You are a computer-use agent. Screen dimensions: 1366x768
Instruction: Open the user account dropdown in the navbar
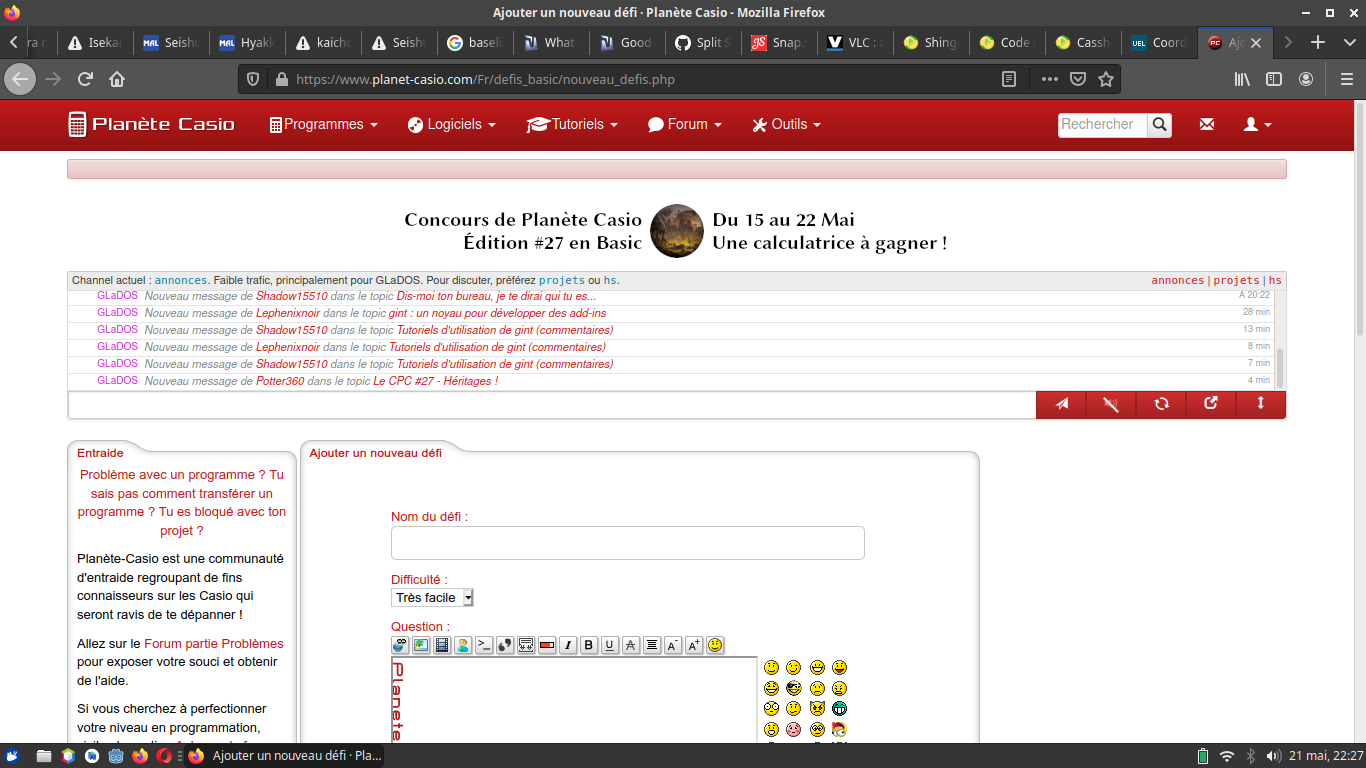[1257, 124]
